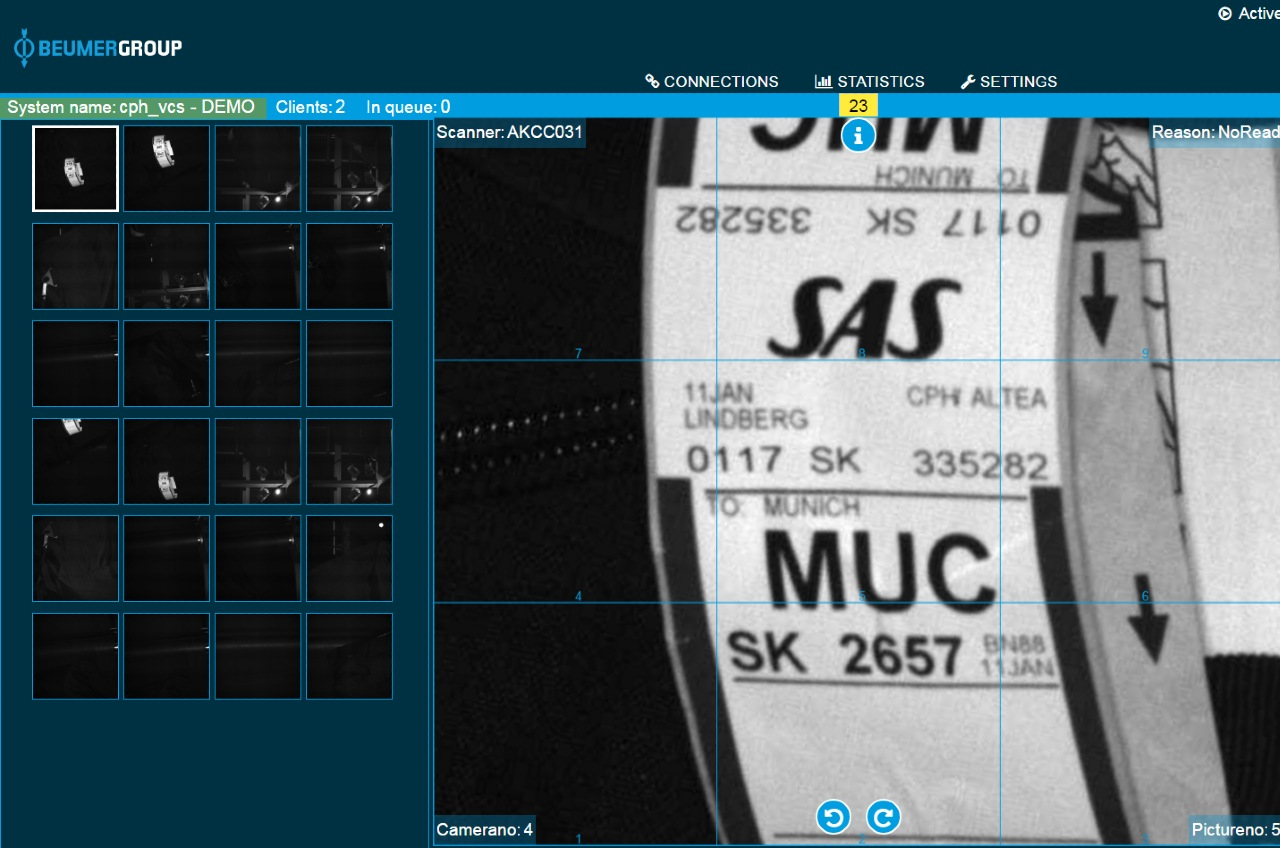This screenshot has height=848, width=1280.
Task: Click the 'Pictureno: 5' label
Action: [1236, 830]
